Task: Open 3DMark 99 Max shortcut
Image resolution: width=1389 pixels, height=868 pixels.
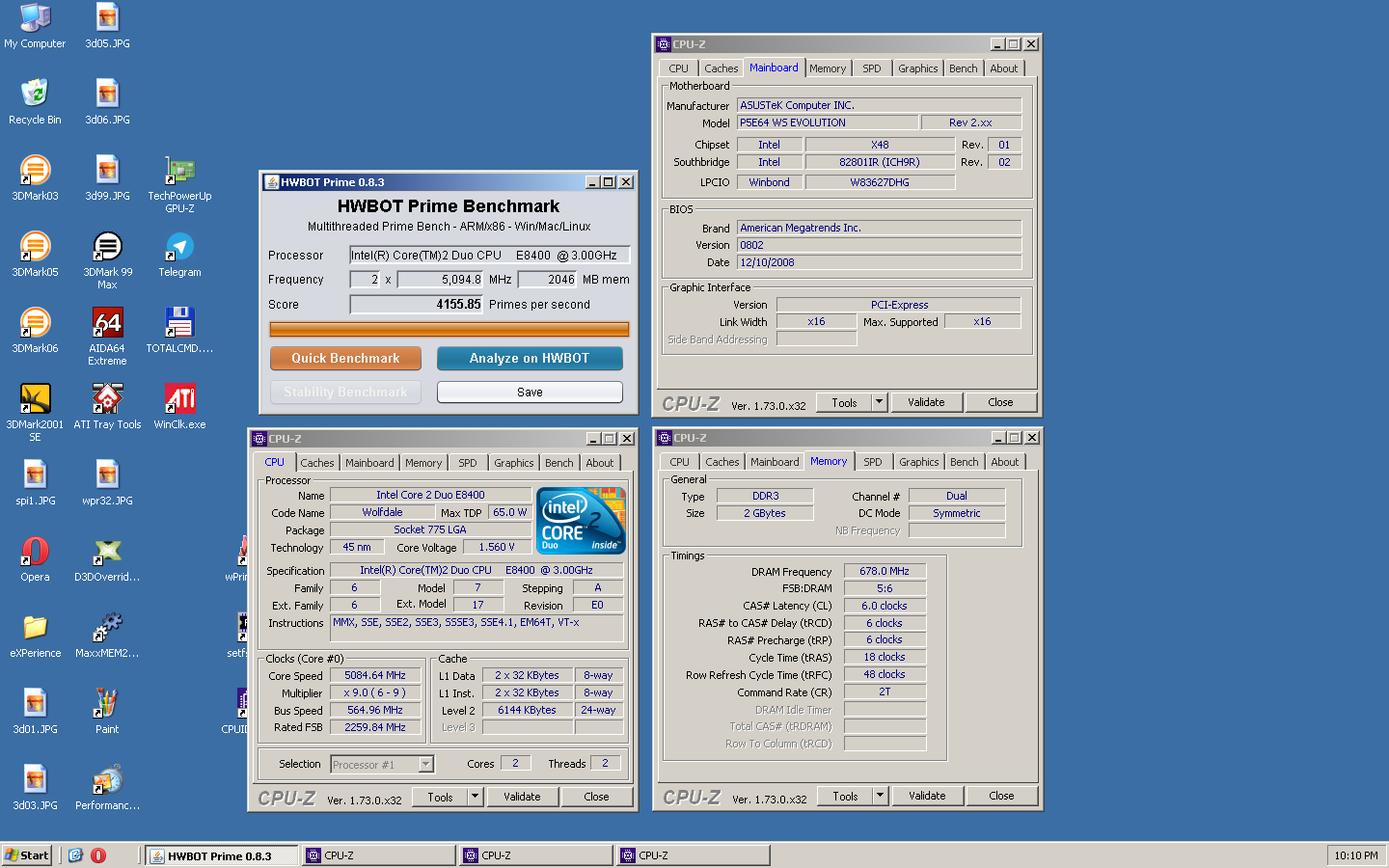Action: coord(107,260)
